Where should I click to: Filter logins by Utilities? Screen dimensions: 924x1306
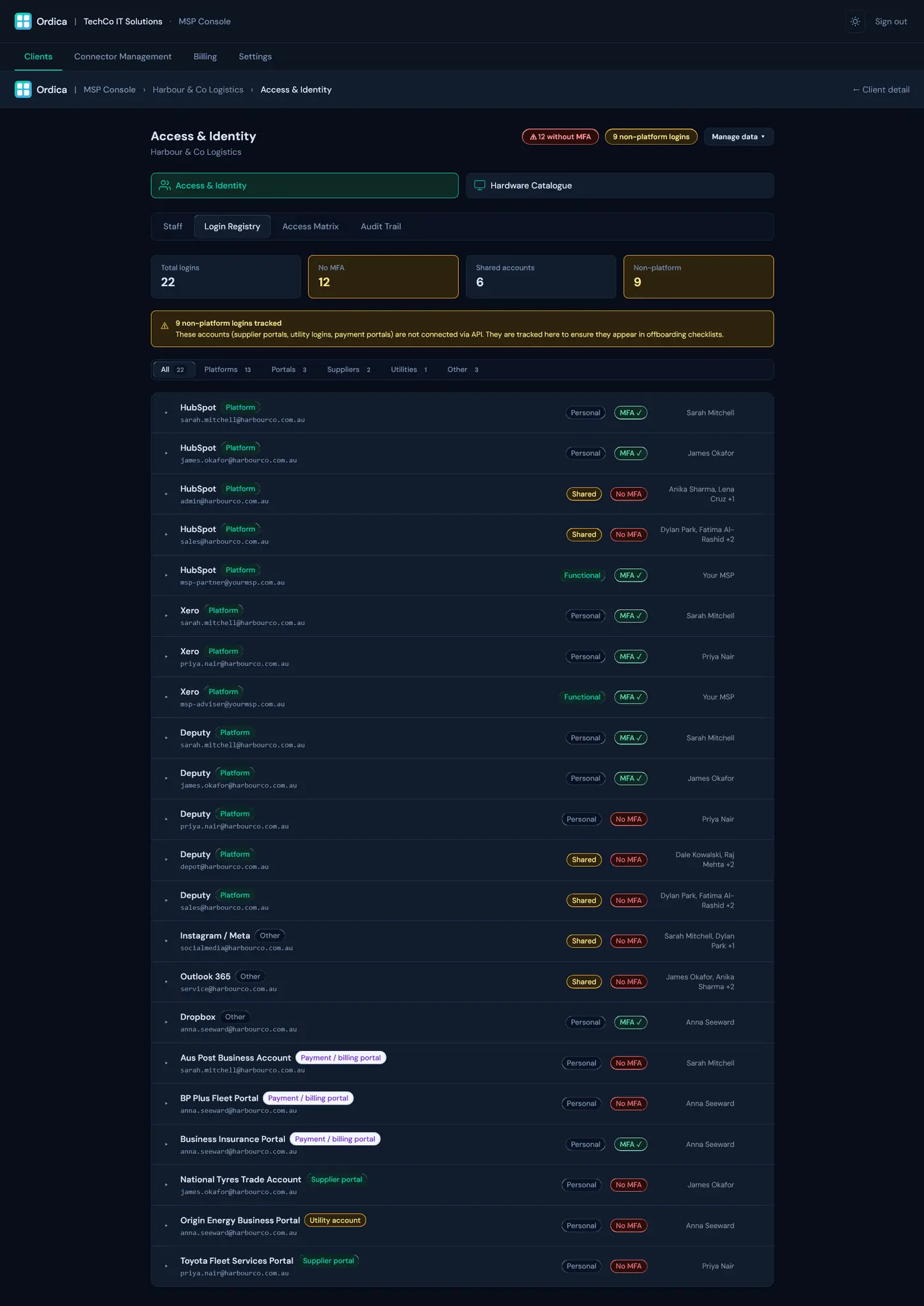tap(409, 370)
